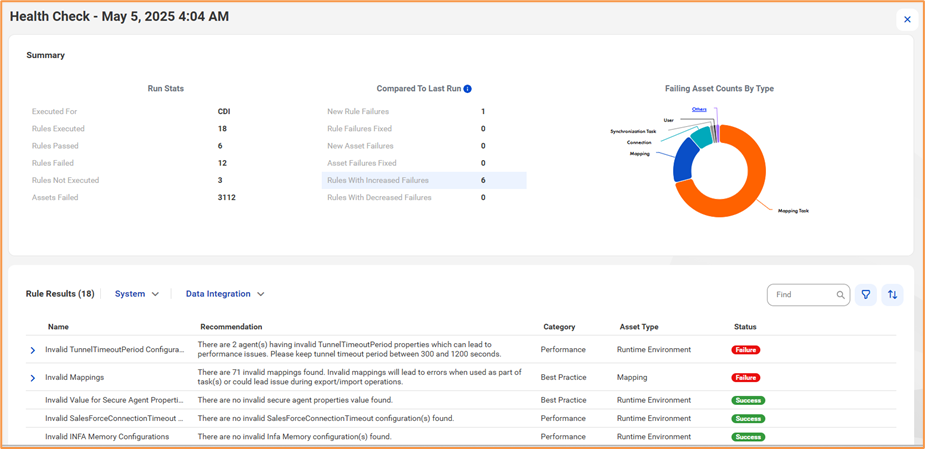Screen dimensions: 925x449
Task: Click the Synchronization Task chart label
Action: (x=632, y=132)
